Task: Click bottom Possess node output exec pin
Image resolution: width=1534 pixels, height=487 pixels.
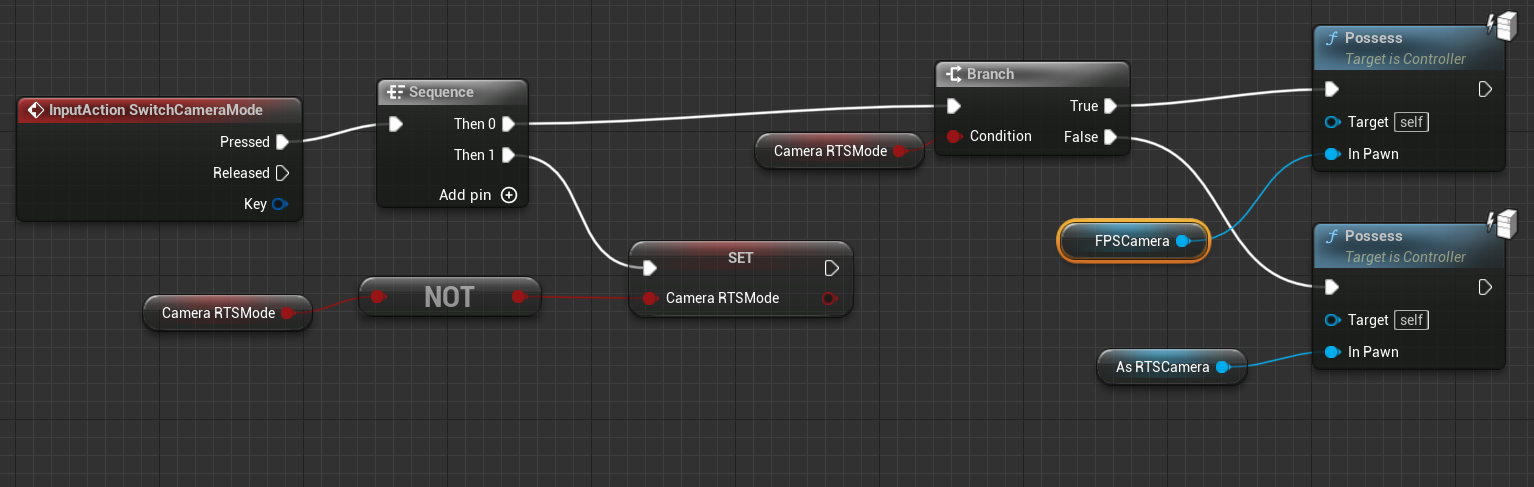Action: click(x=1485, y=288)
